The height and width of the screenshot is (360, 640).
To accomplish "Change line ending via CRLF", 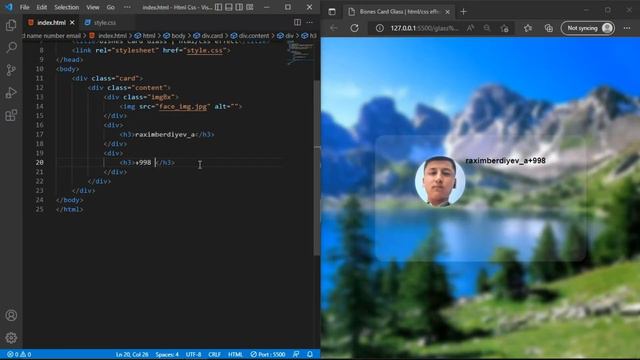I will [x=215, y=354].
